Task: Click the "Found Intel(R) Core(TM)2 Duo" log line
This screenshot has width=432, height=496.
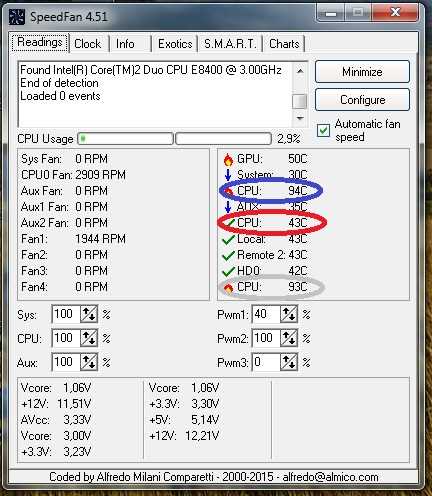Action: 151,70
